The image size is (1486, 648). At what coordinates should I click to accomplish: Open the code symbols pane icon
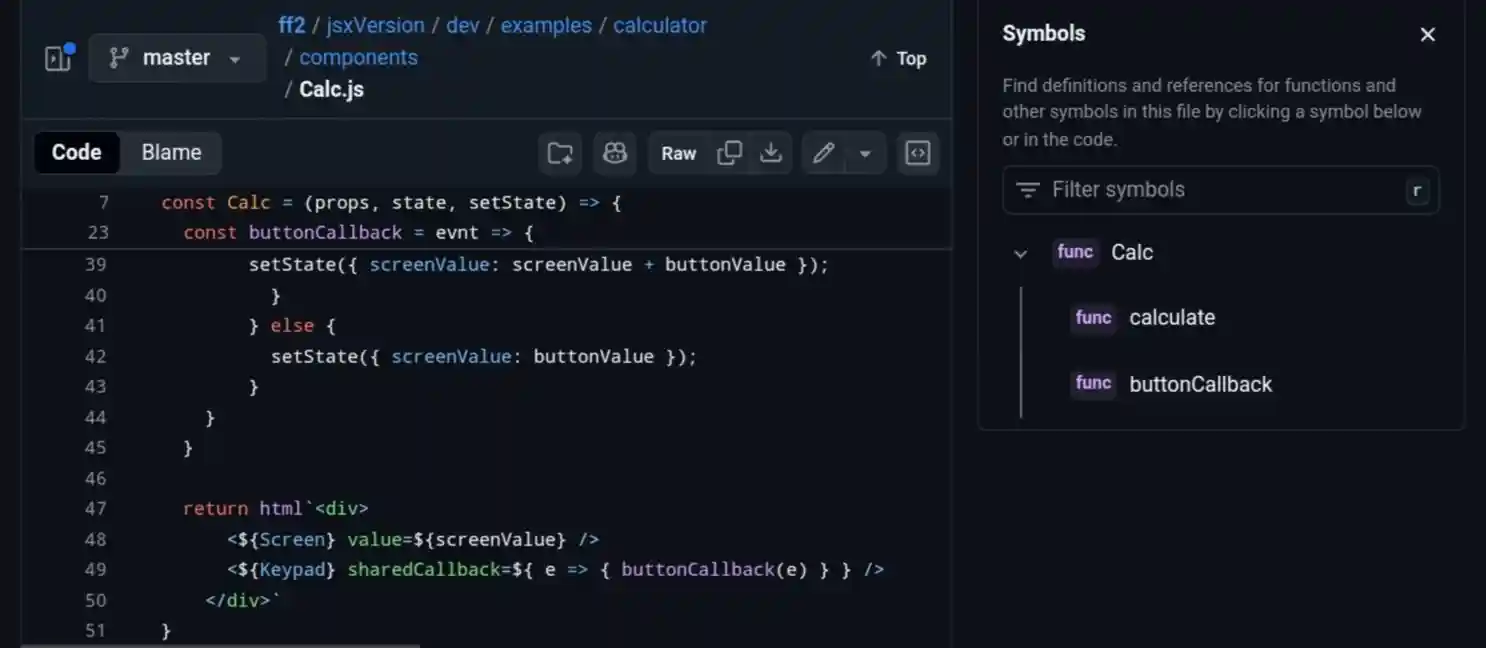coord(917,153)
